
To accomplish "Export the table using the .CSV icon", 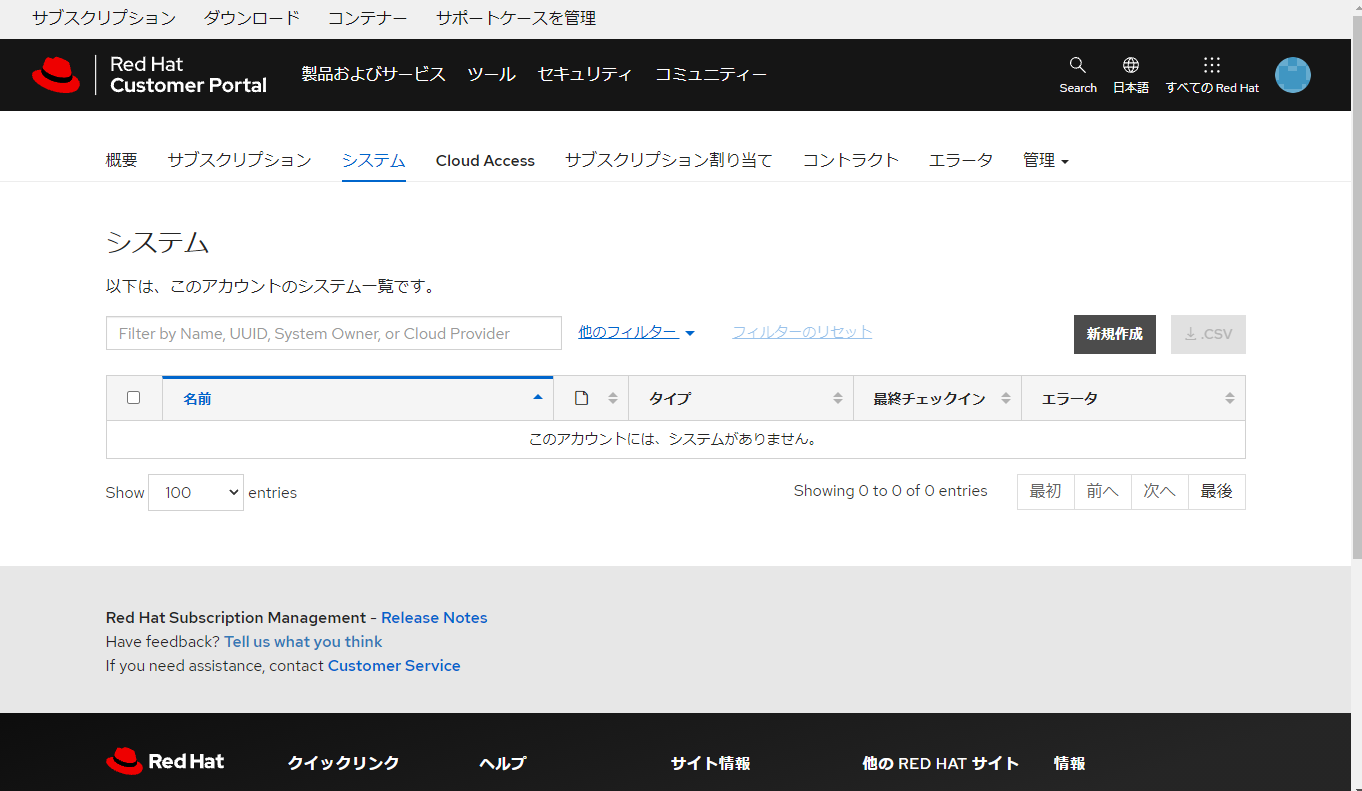I will coord(1207,334).
